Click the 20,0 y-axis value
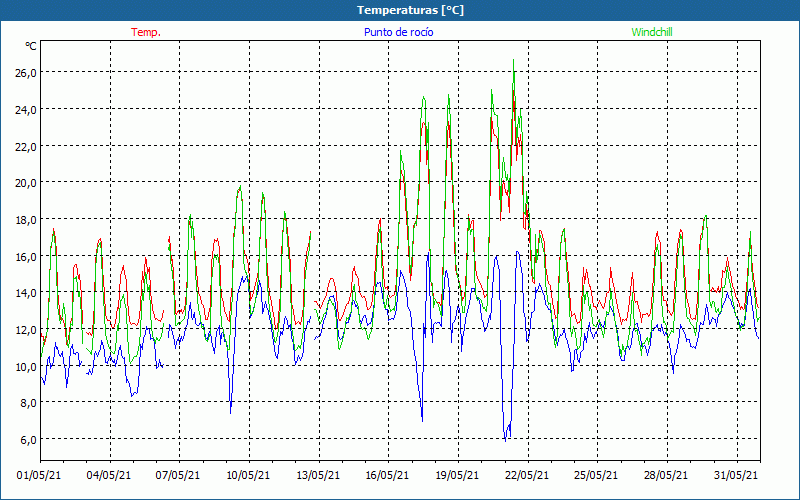The height and width of the screenshot is (500, 800). (26, 183)
